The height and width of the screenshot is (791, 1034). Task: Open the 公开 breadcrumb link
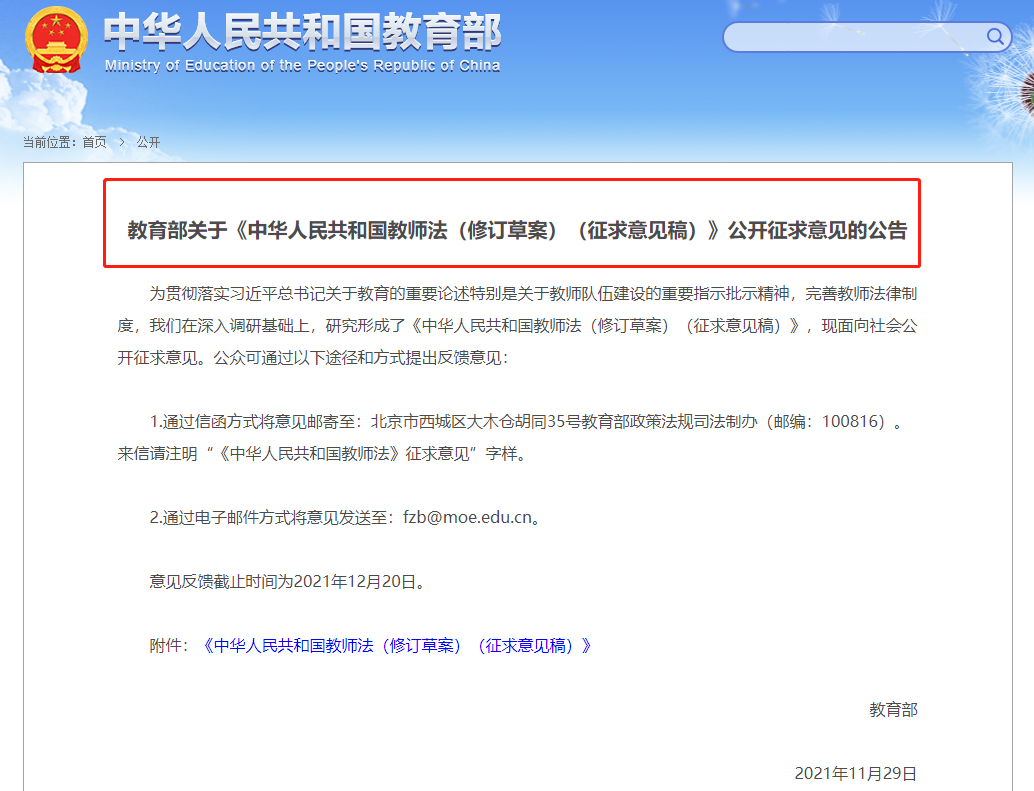pyautogui.click(x=149, y=142)
